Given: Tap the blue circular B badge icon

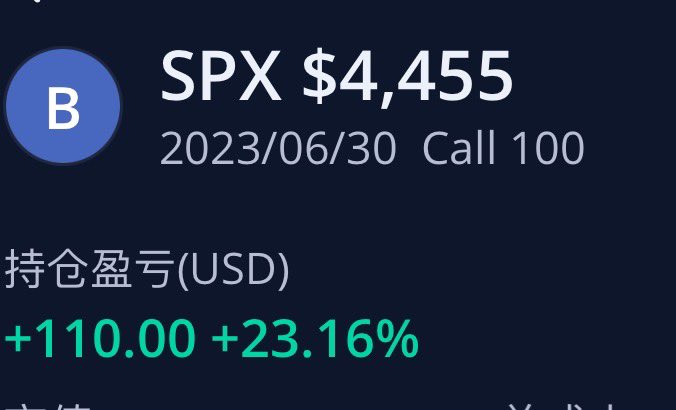Looking at the screenshot, I should (63, 107).
